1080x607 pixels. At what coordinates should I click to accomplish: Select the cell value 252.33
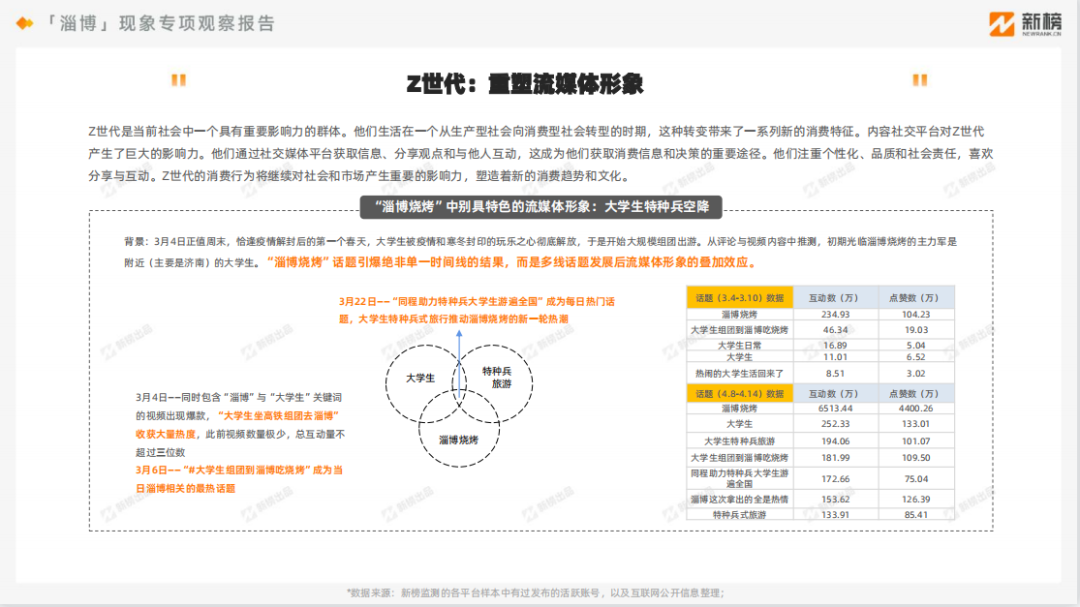click(x=835, y=424)
